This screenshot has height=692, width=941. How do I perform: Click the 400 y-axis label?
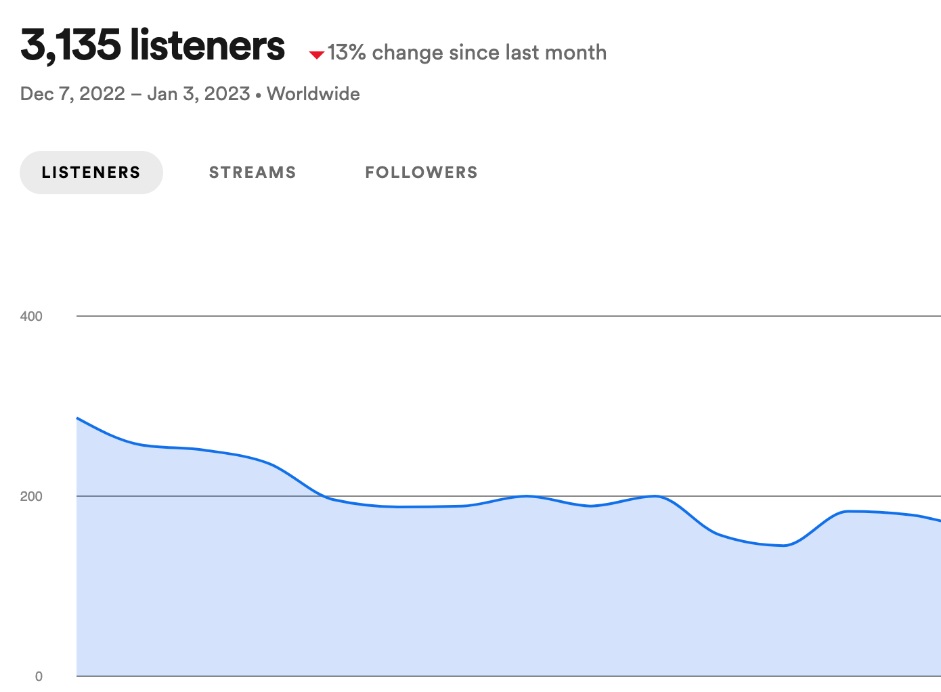pos(32,316)
